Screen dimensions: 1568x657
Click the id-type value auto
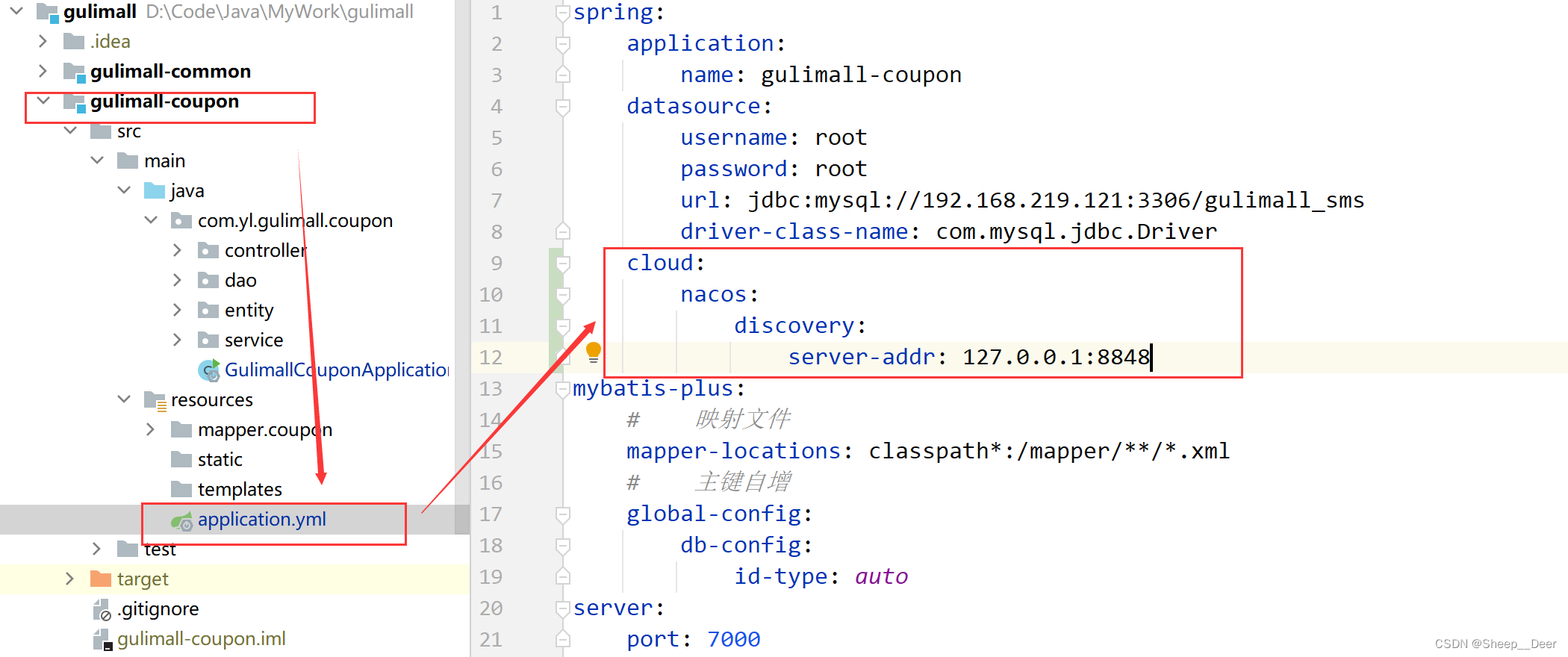(881, 576)
